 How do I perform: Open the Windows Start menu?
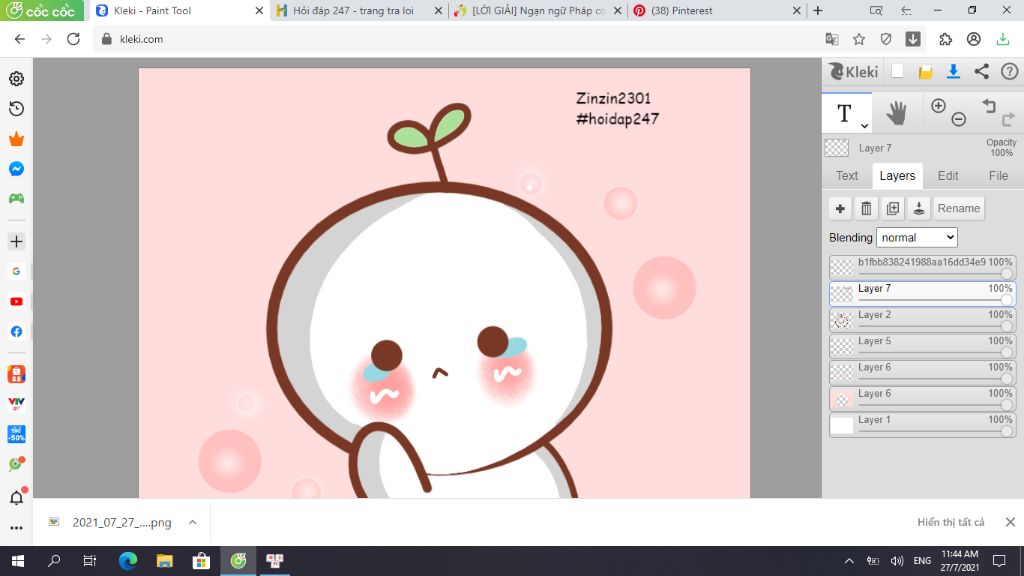[18, 561]
